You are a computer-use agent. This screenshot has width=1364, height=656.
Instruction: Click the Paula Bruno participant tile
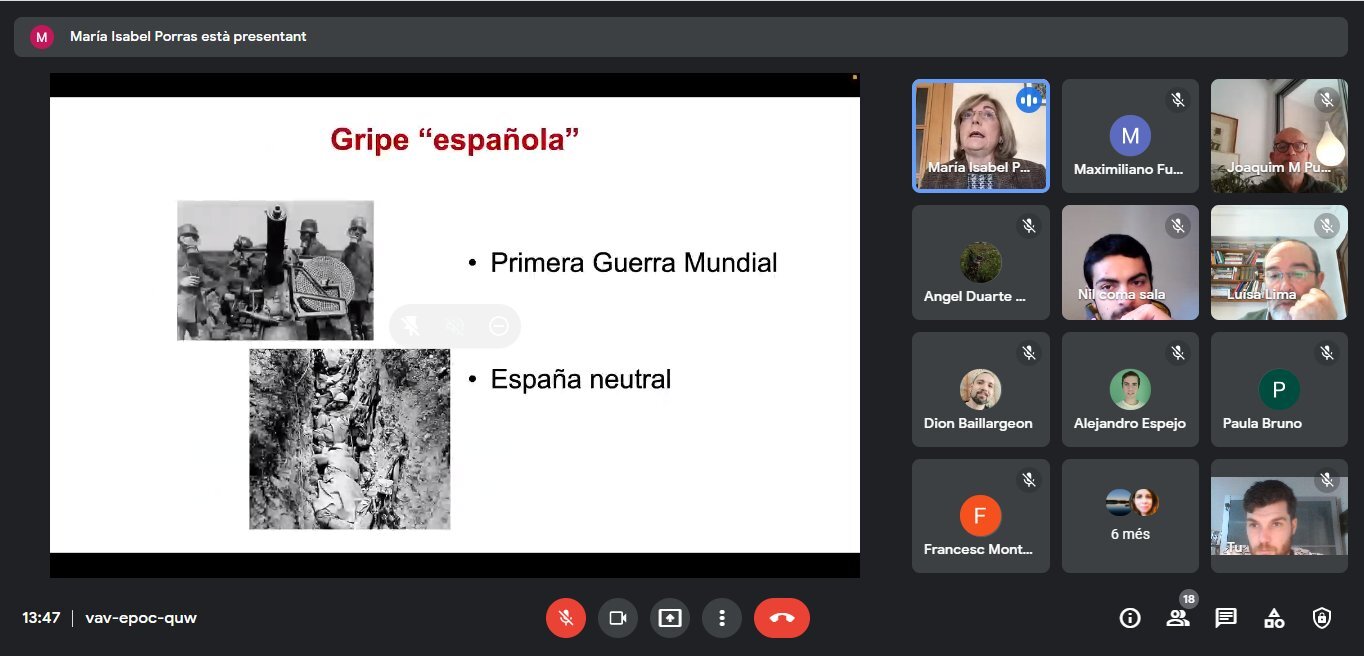coord(1279,389)
